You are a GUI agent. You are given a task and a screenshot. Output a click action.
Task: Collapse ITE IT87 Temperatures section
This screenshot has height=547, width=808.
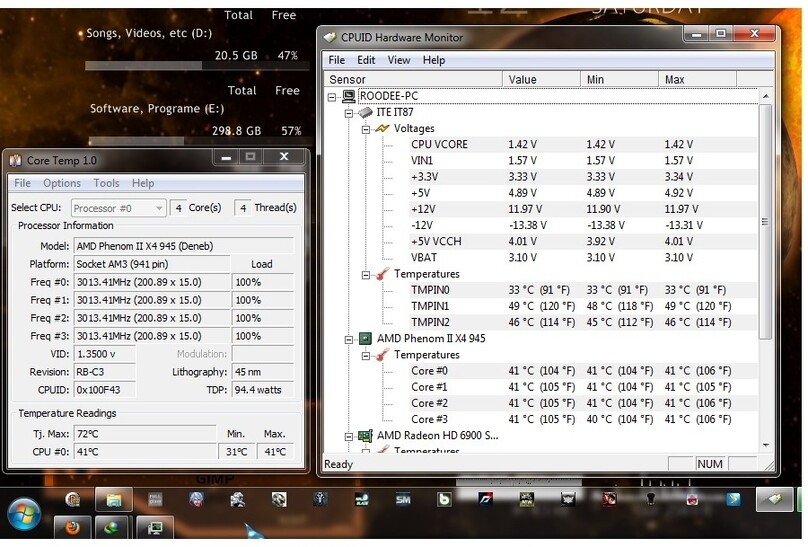(x=365, y=275)
